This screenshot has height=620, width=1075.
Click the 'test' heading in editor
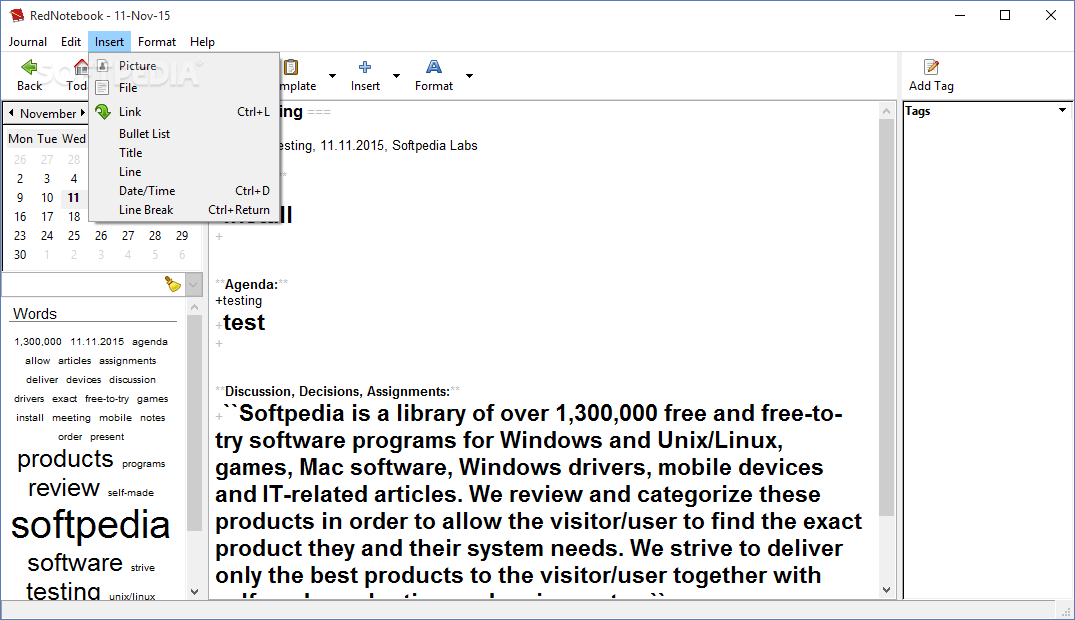point(244,322)
